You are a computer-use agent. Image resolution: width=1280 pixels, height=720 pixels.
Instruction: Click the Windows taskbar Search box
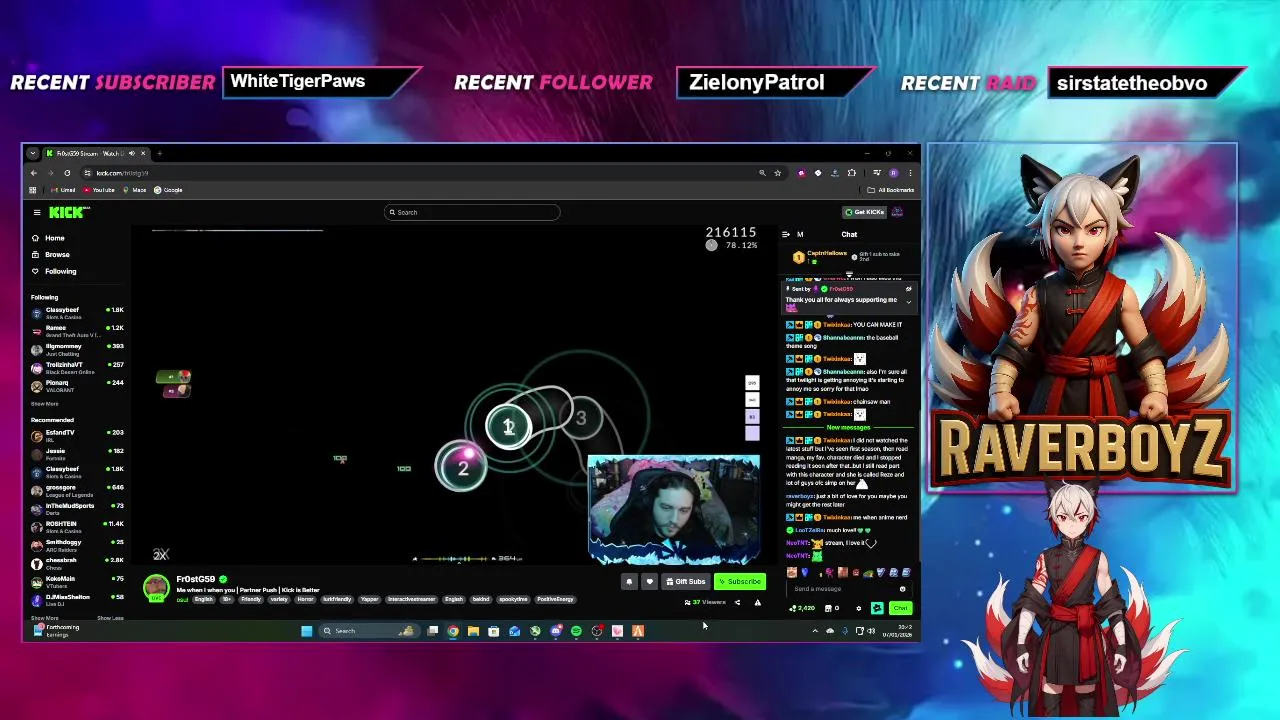click(x=369, y=631)
